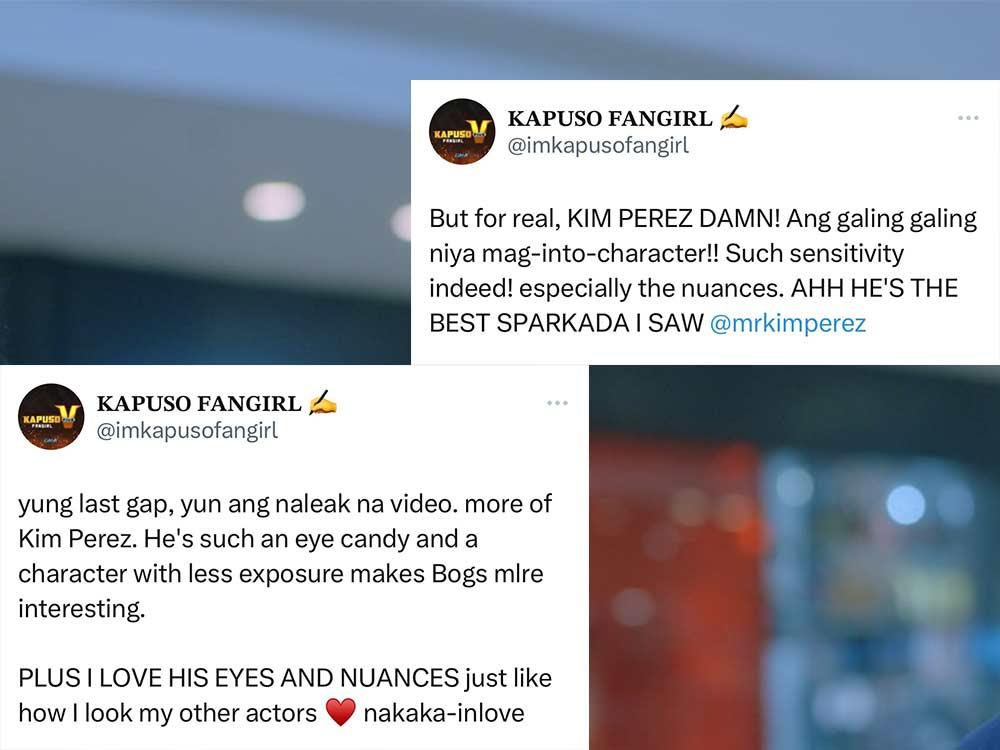Open the more options dots on the upper tweet
The width and height of the screenshot is (1000, 750).
(967, 117)
